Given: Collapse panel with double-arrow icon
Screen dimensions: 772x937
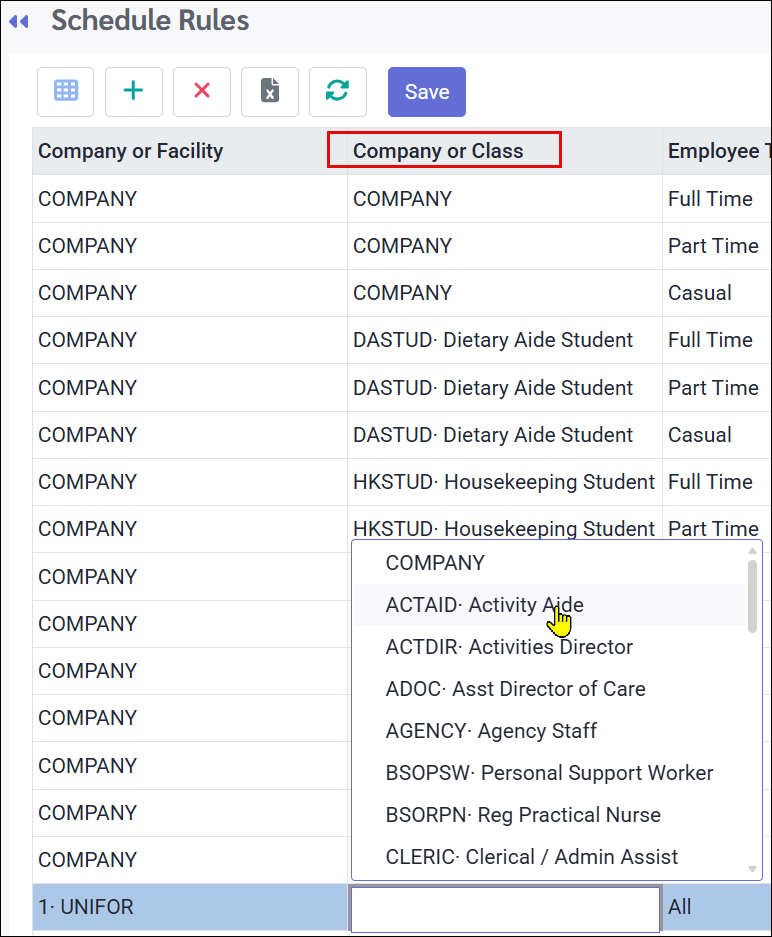Looking at the screenshot, I should (x=19, y=22).
